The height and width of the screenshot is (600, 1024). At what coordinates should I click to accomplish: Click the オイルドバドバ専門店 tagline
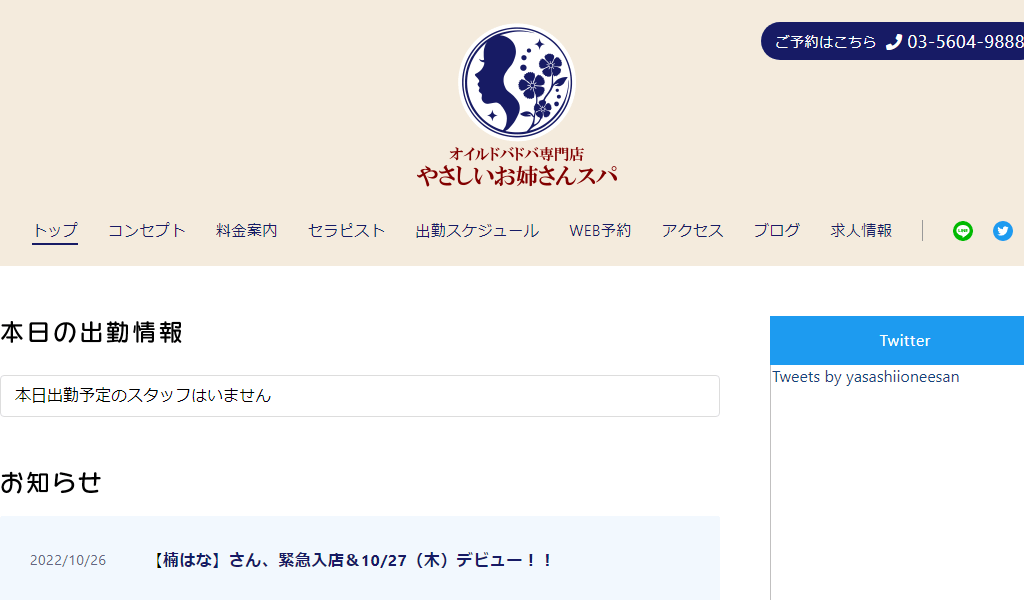click(517, 154)
